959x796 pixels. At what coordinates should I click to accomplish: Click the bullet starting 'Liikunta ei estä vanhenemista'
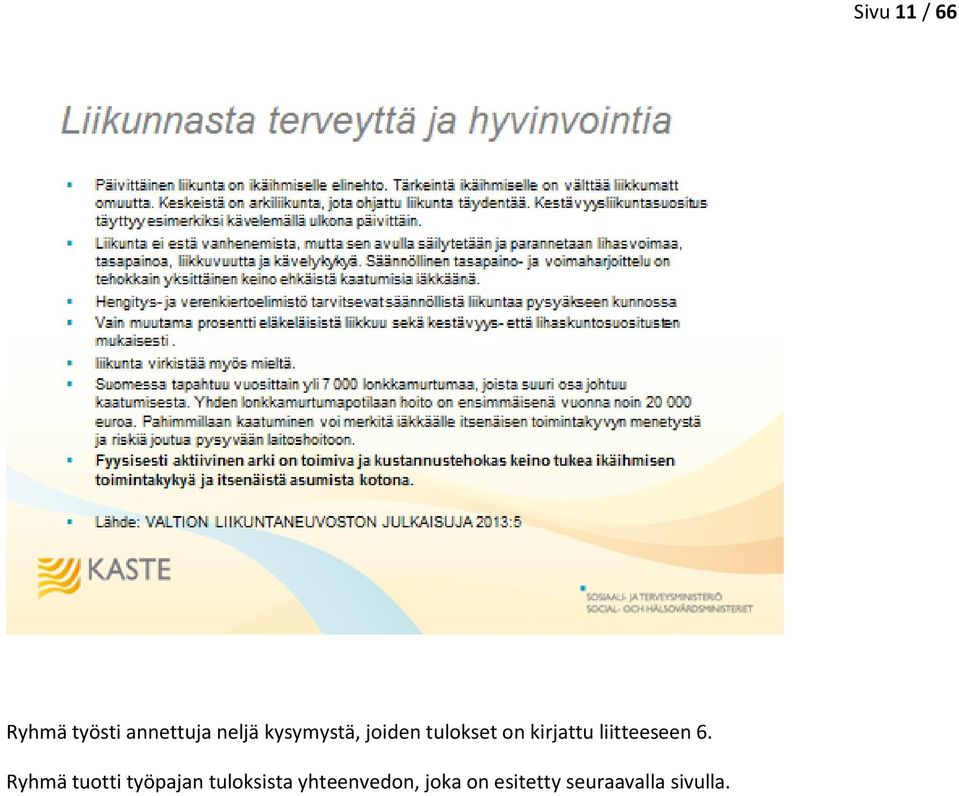tap(388, 261)
